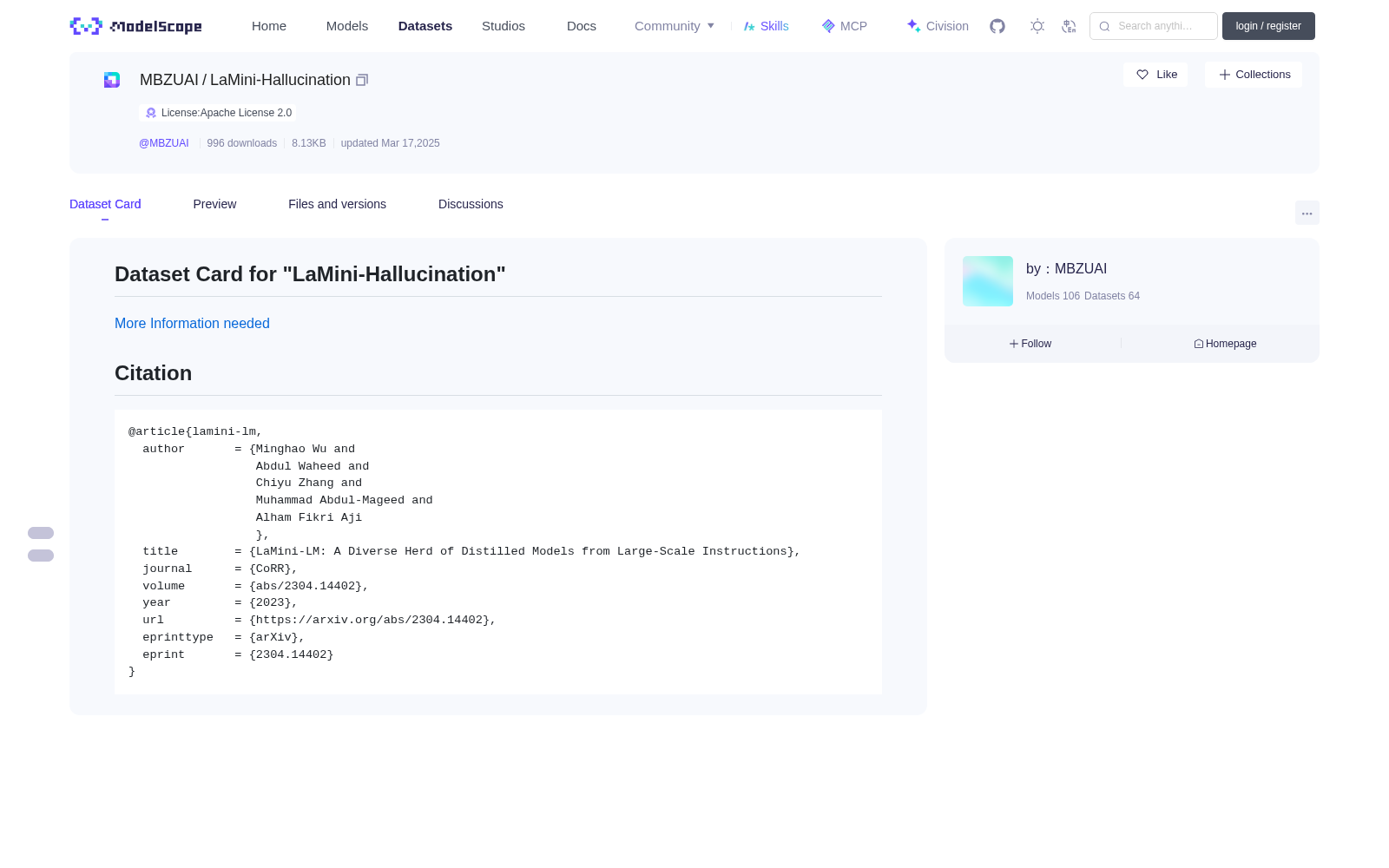Image resolution: width=1389 pixels, height=868 pixels.
Task: Click the by: MBZUAI organization name
Action: pyautogui.click(x=1066, y=269)
